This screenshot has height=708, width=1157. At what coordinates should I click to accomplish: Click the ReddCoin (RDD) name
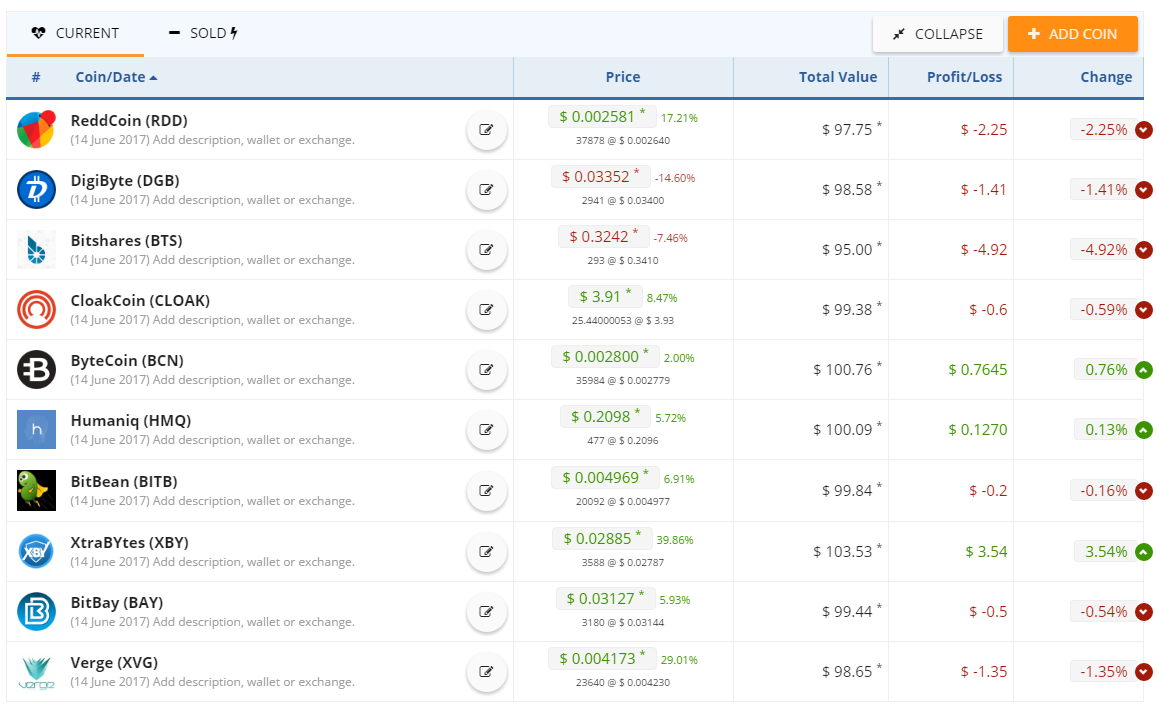tap(129, 120)
